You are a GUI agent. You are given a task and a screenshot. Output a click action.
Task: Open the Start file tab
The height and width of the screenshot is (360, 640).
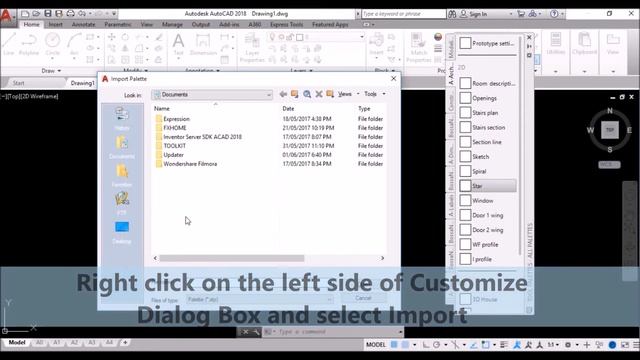[18, 83]
